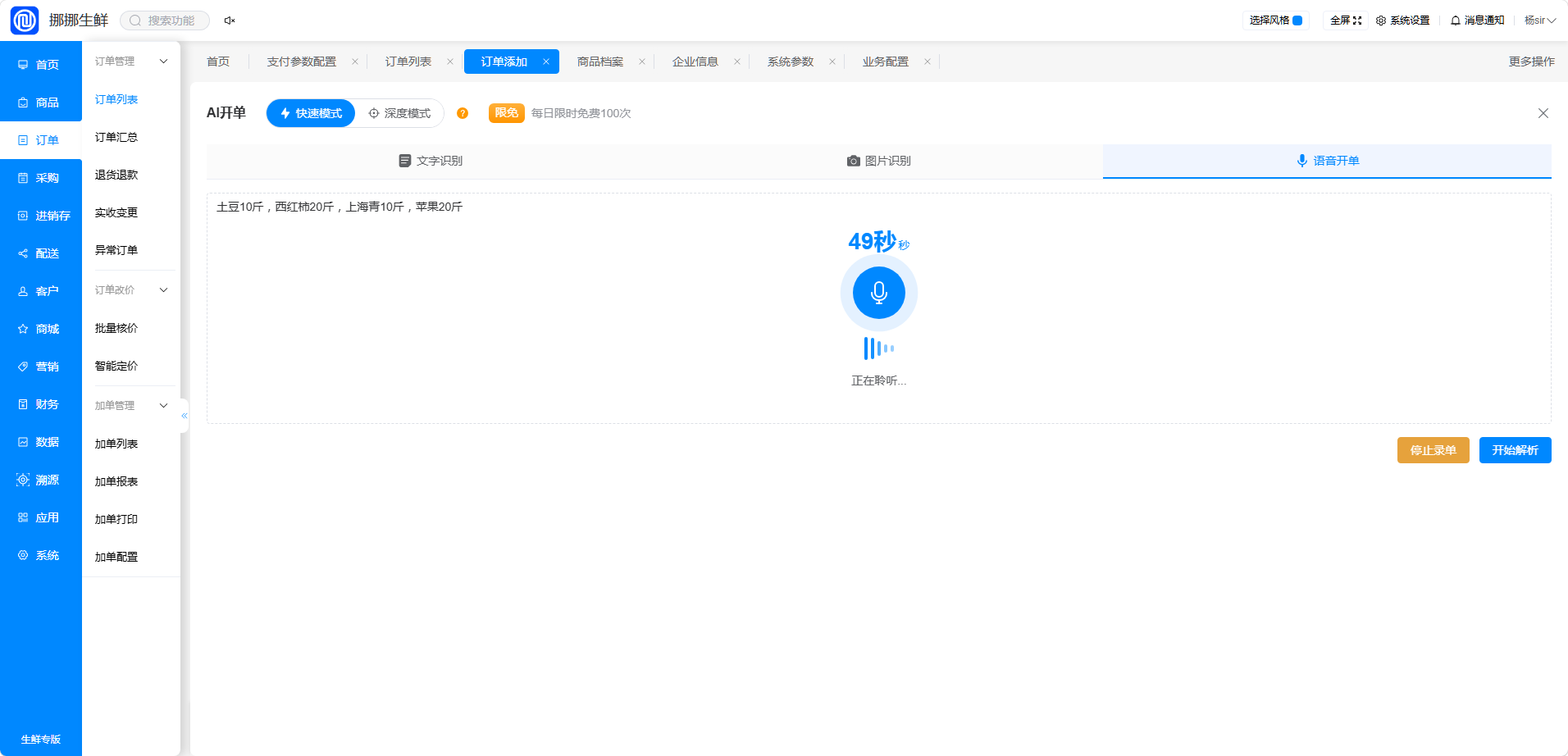
Task: Open the 杨sir user dropdown
Action: pyautogui.click(x=1540, y=20)
